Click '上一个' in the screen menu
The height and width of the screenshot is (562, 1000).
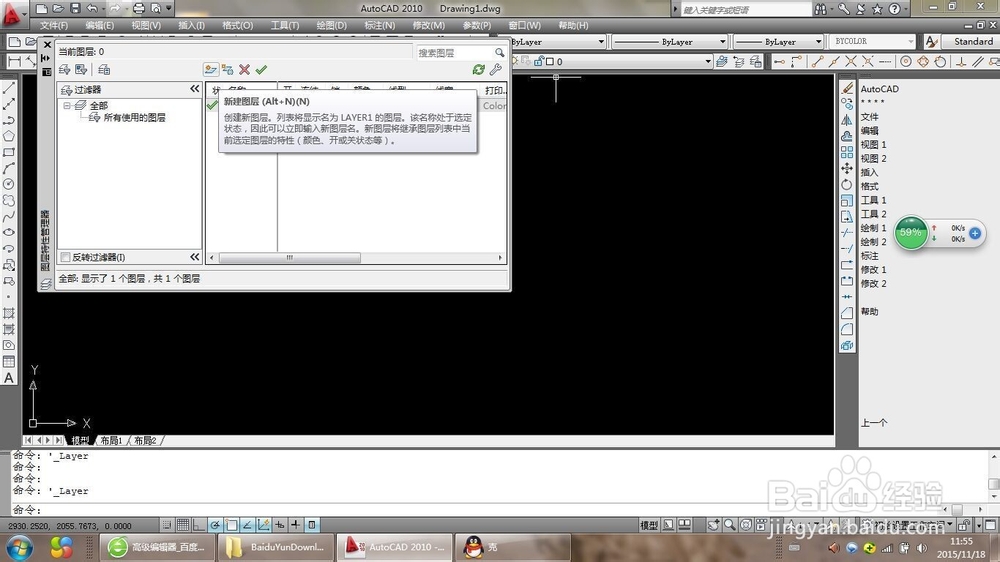click(x=874, y=423)
